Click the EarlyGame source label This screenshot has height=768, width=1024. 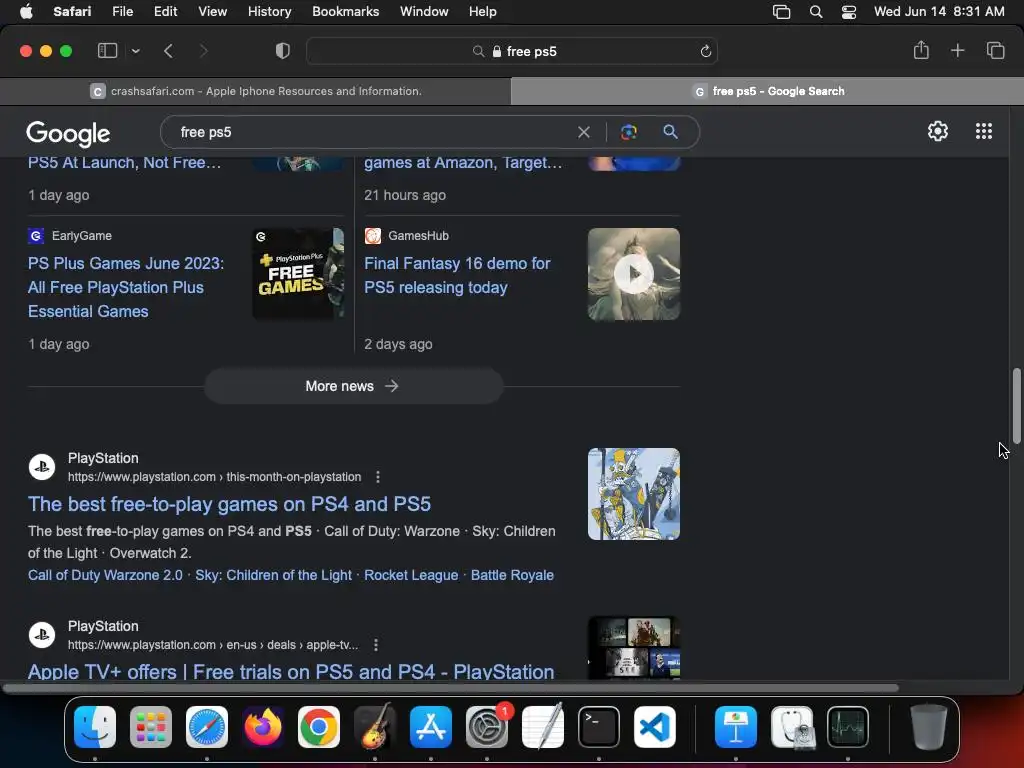[82, 236]
